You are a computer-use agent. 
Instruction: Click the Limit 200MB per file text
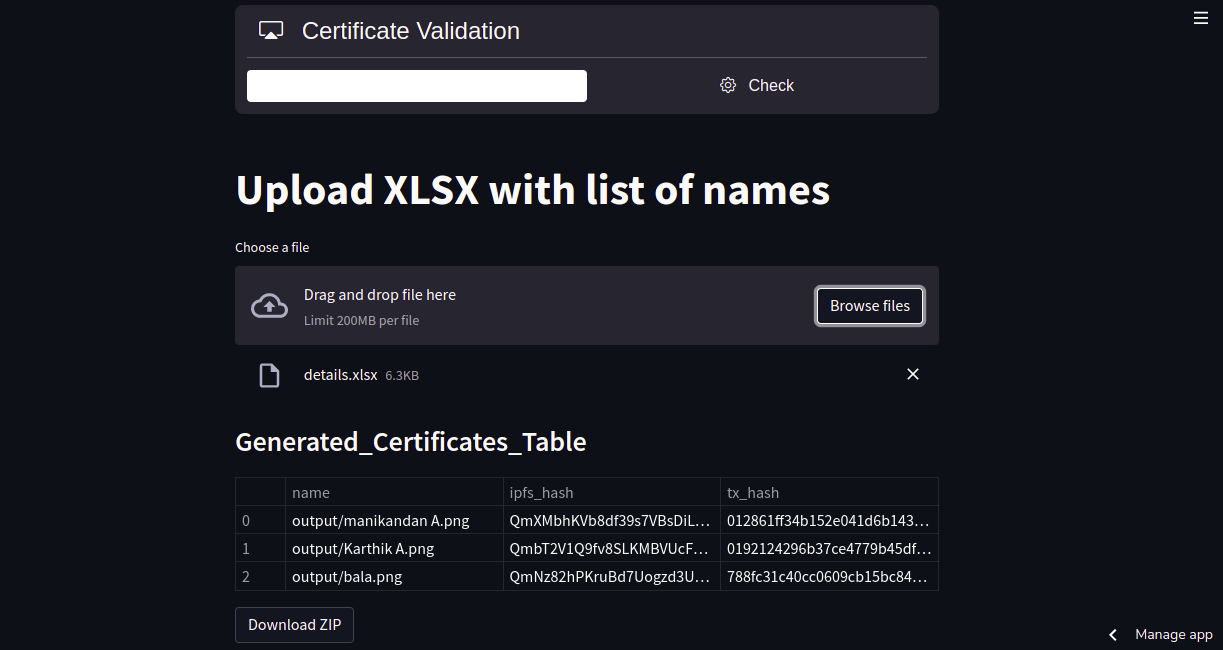tap(362, 321)
